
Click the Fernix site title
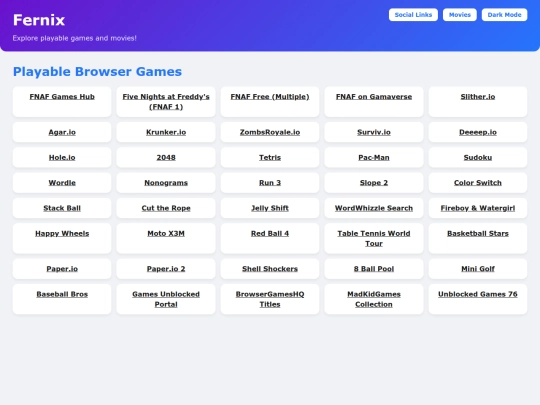point(39,20)
